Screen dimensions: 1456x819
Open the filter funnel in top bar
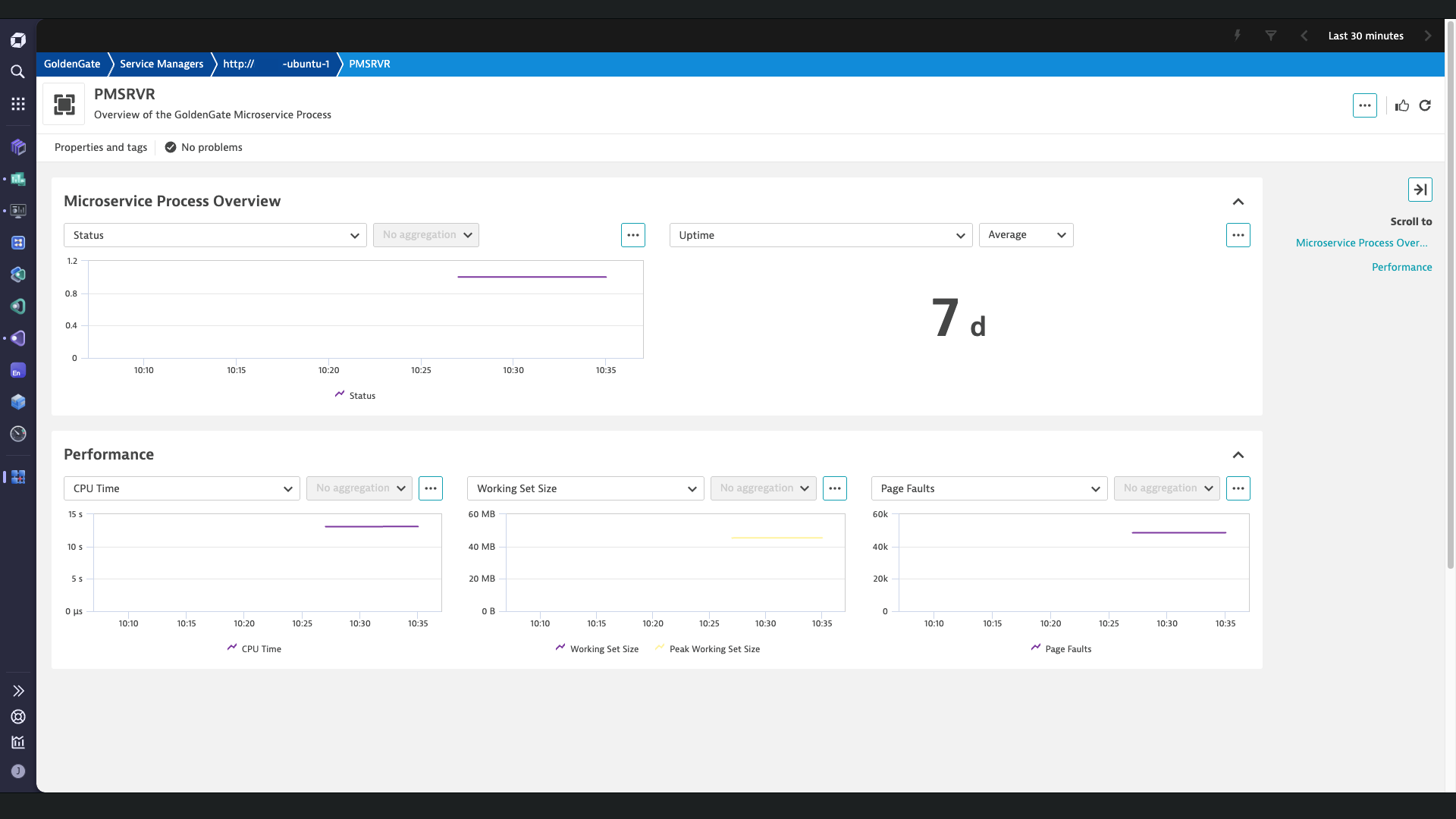tap(1271, 36)
